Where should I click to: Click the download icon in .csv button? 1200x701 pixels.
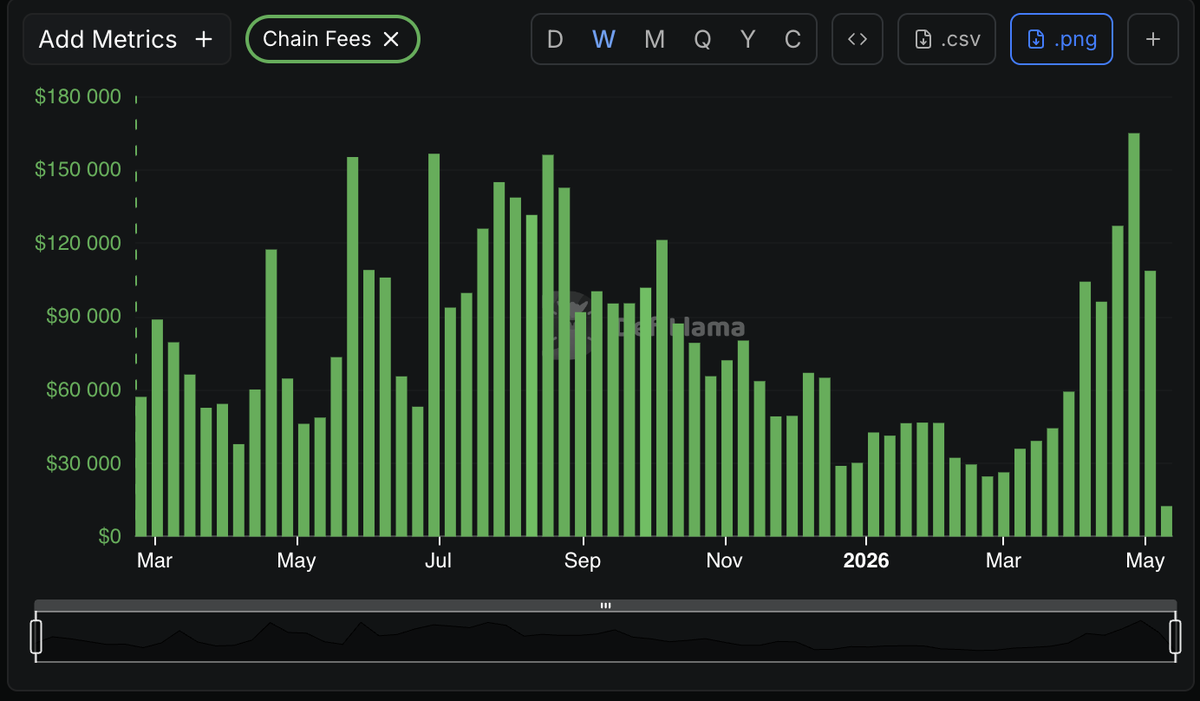pos(923,40)
